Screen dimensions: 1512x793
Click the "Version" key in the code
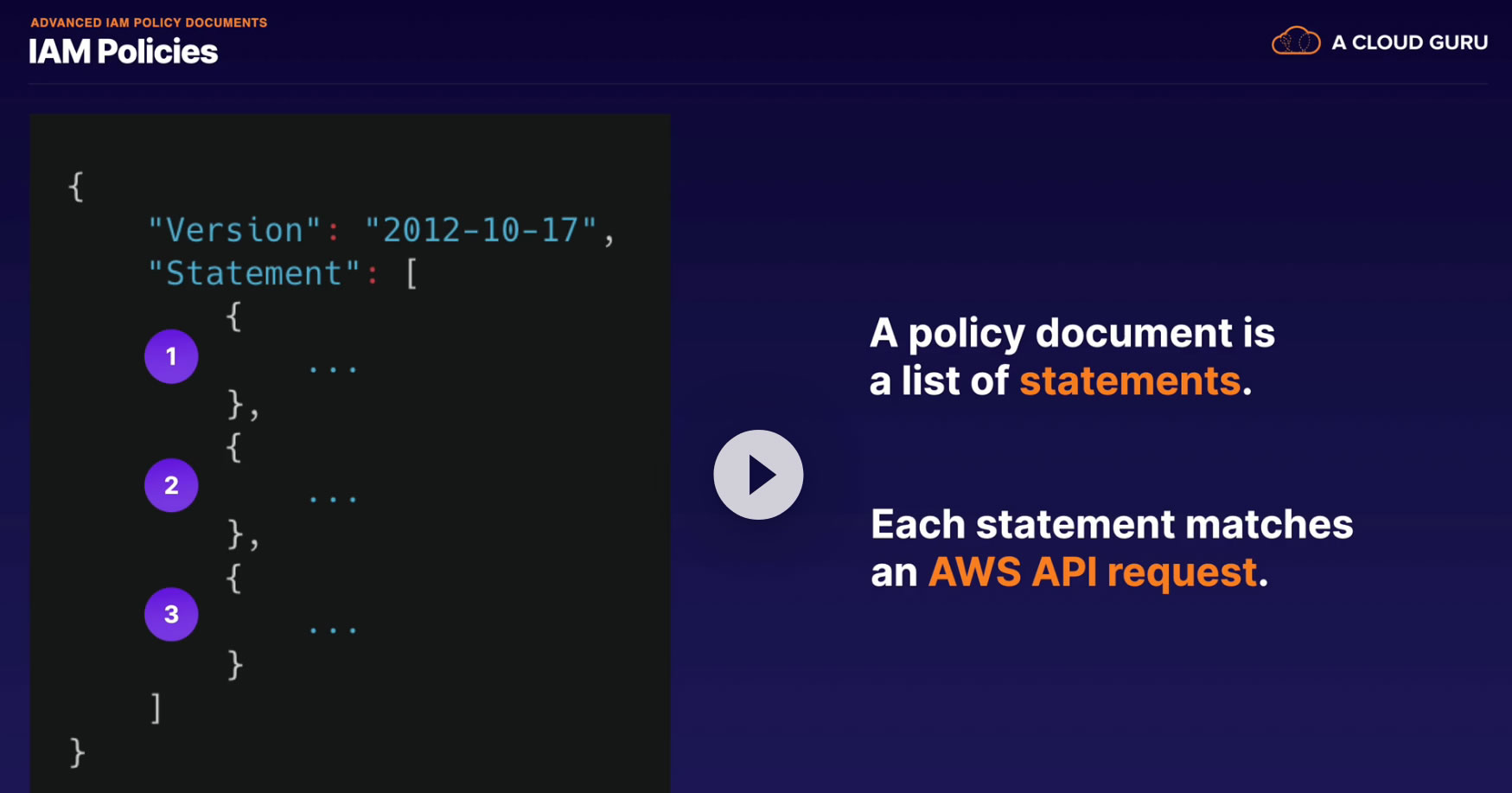[x=234, y=230]
